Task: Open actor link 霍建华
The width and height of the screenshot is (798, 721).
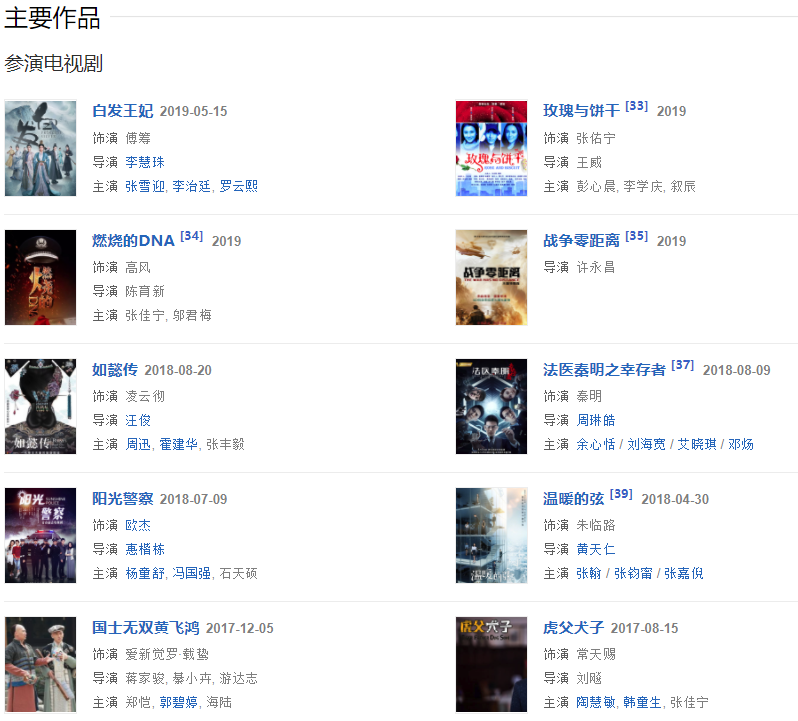Action: [179, 444]
